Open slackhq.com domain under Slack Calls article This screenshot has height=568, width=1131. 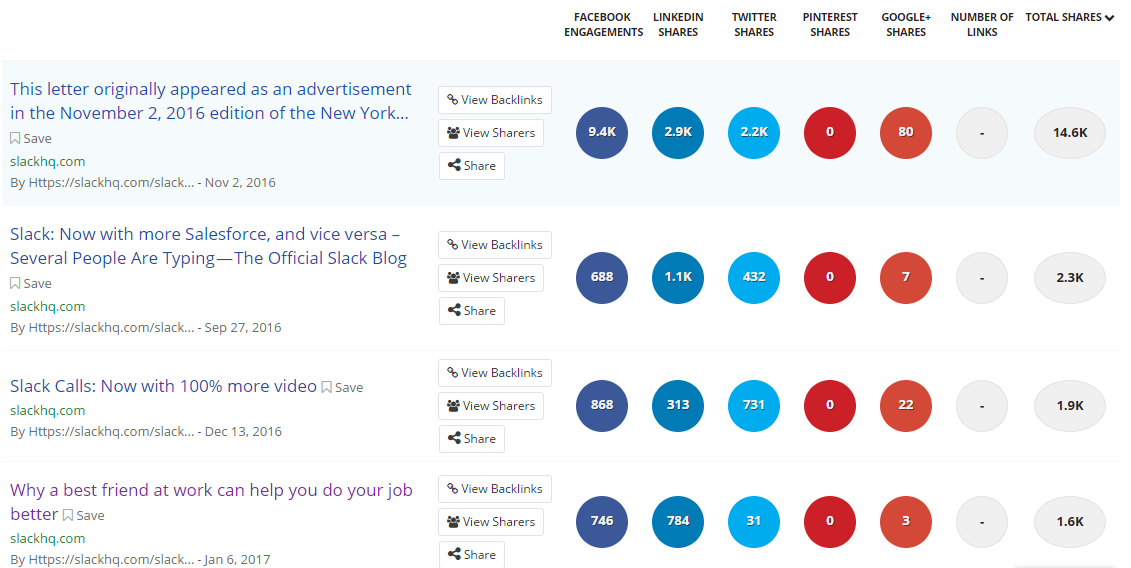[47, 411]
